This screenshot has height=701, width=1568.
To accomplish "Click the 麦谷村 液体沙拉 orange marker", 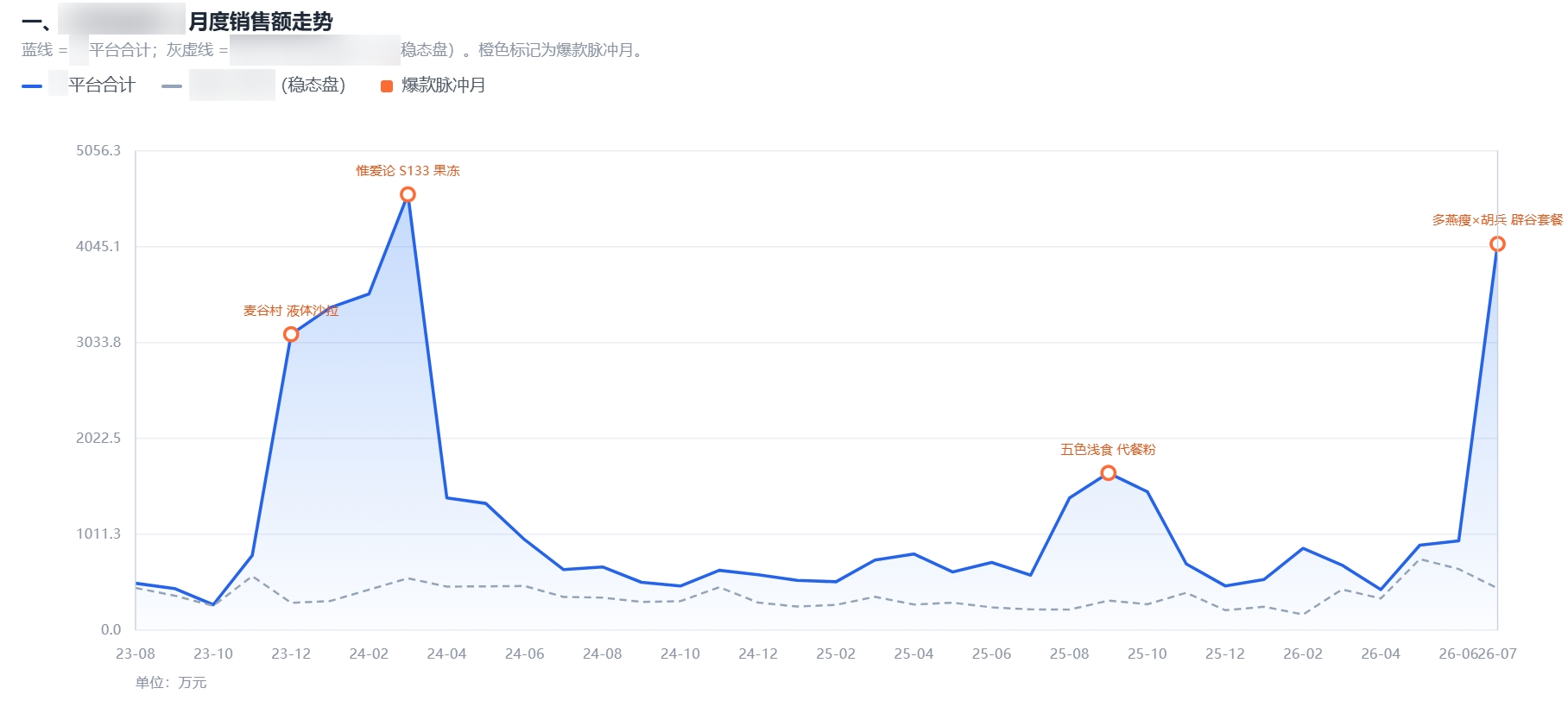I will pyautogui.click(x=291, y=334).
